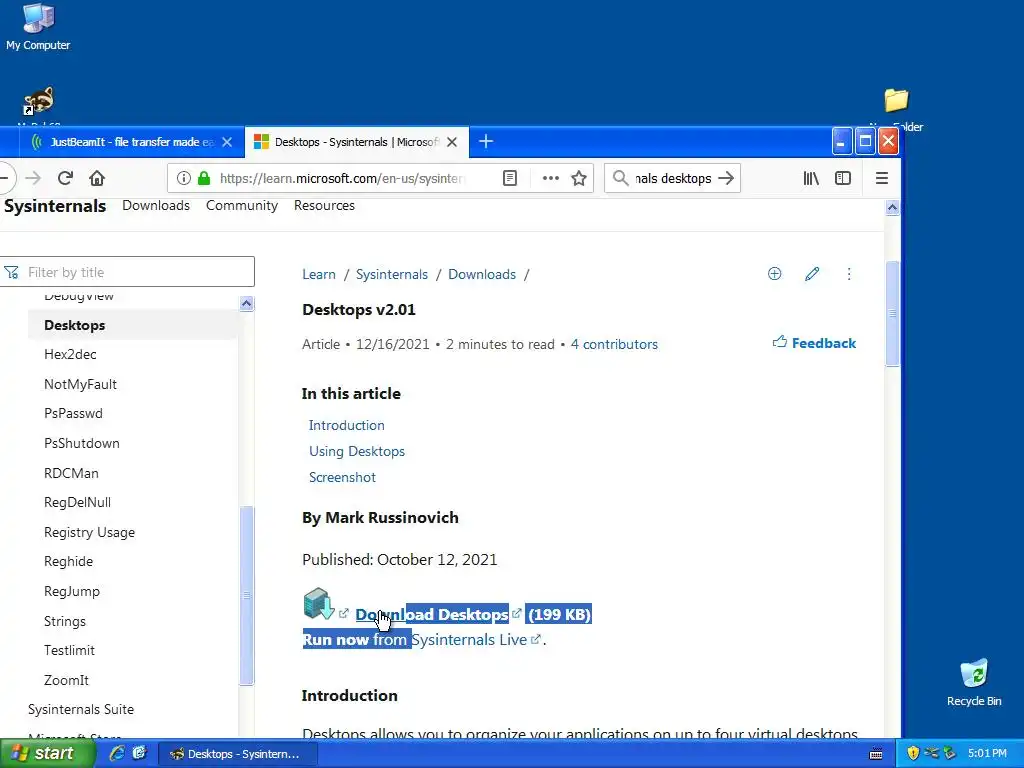Open Sysinternals Suite in sidebar

coord(81,709)
